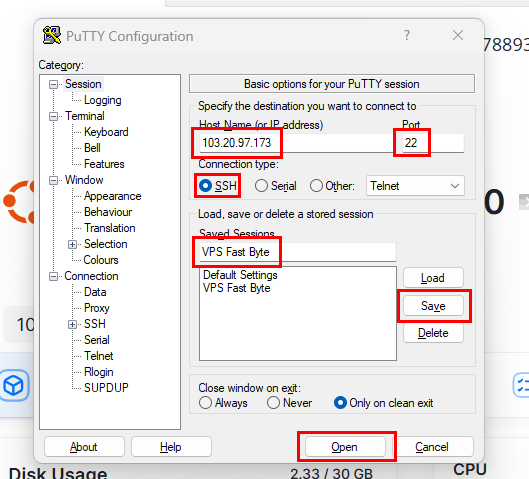529x479 pixels.
Task: Open the Data category
Action: 95,292
